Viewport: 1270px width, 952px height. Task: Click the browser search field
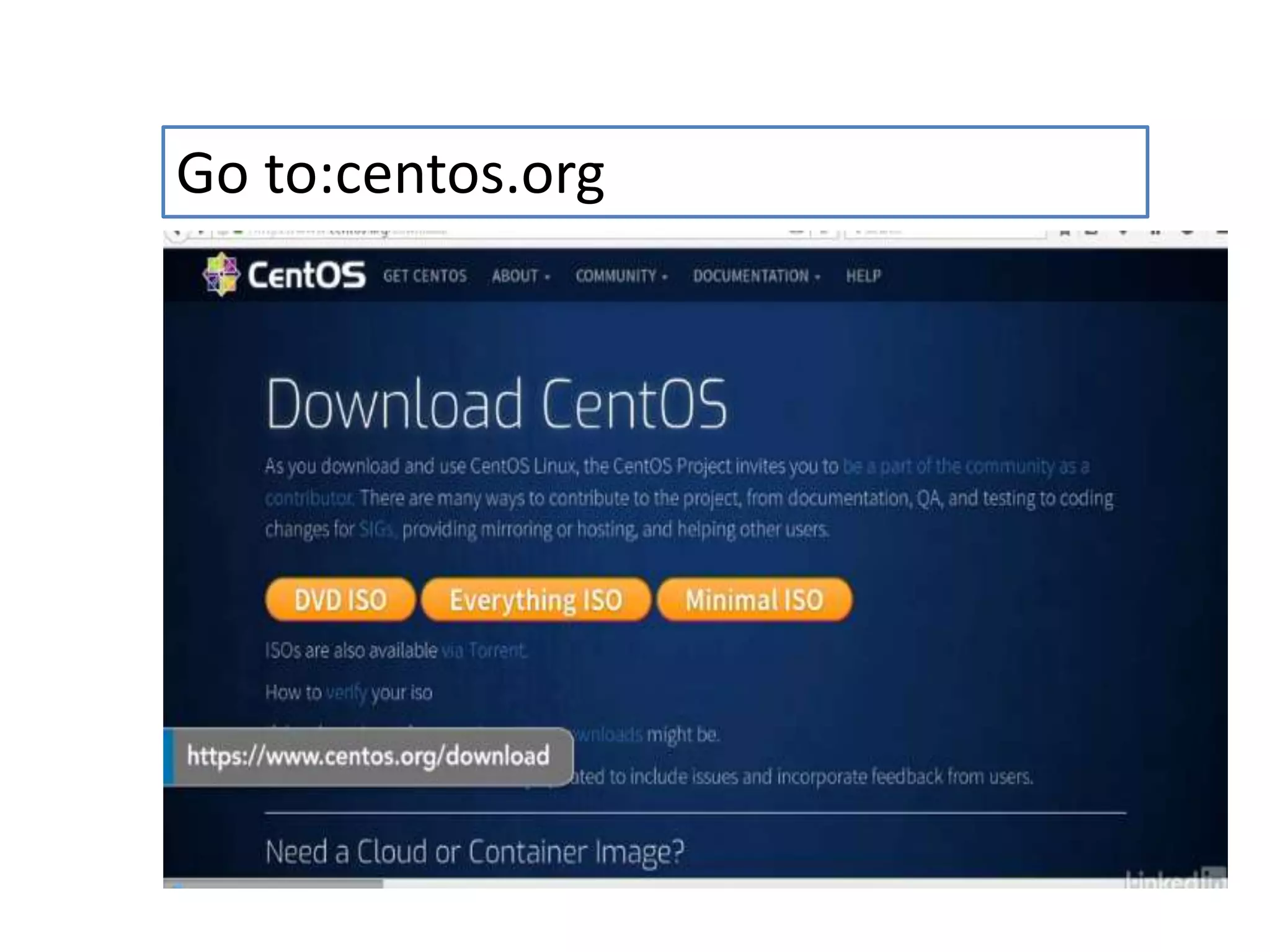pos(945,232)
